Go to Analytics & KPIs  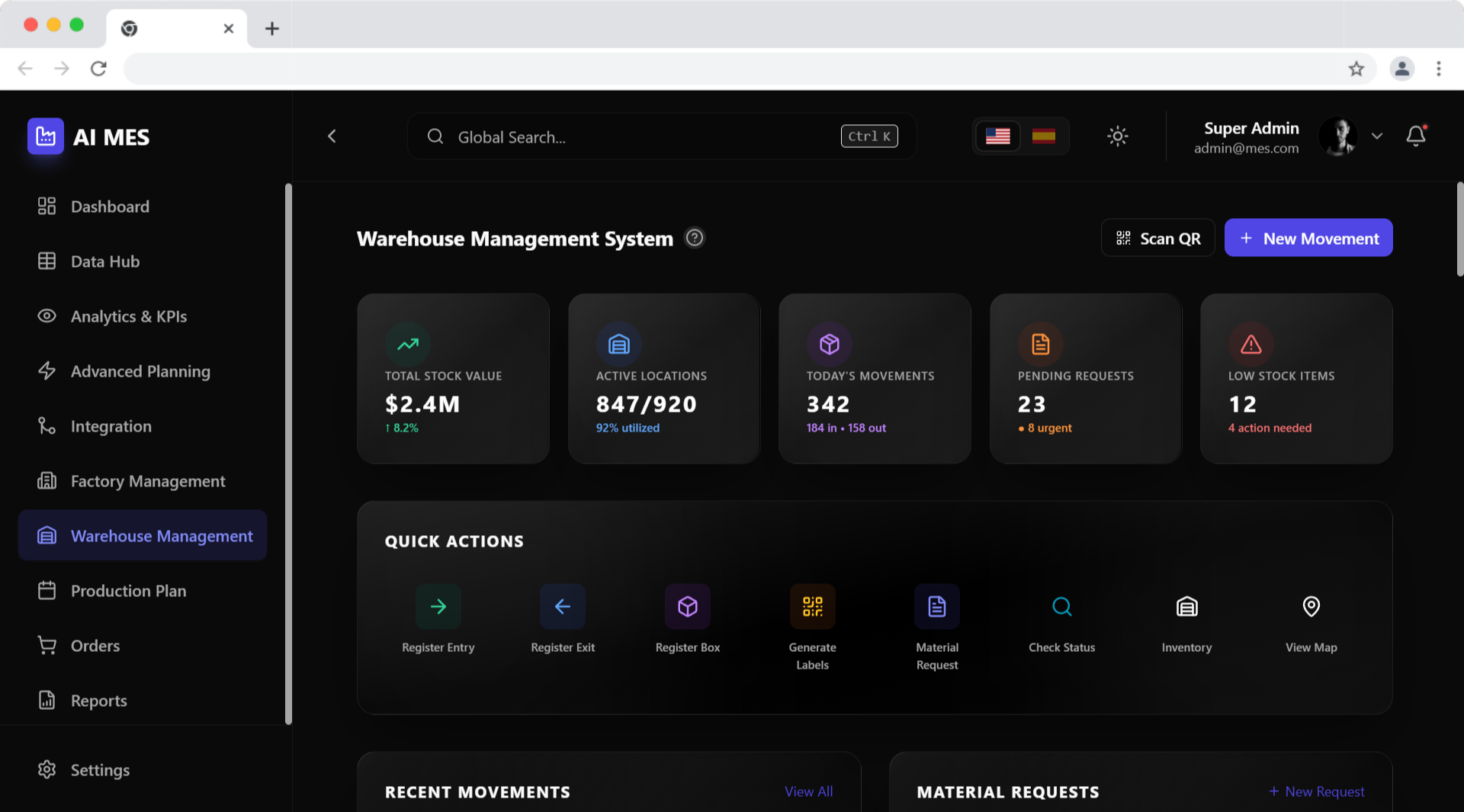coord(143,316)
